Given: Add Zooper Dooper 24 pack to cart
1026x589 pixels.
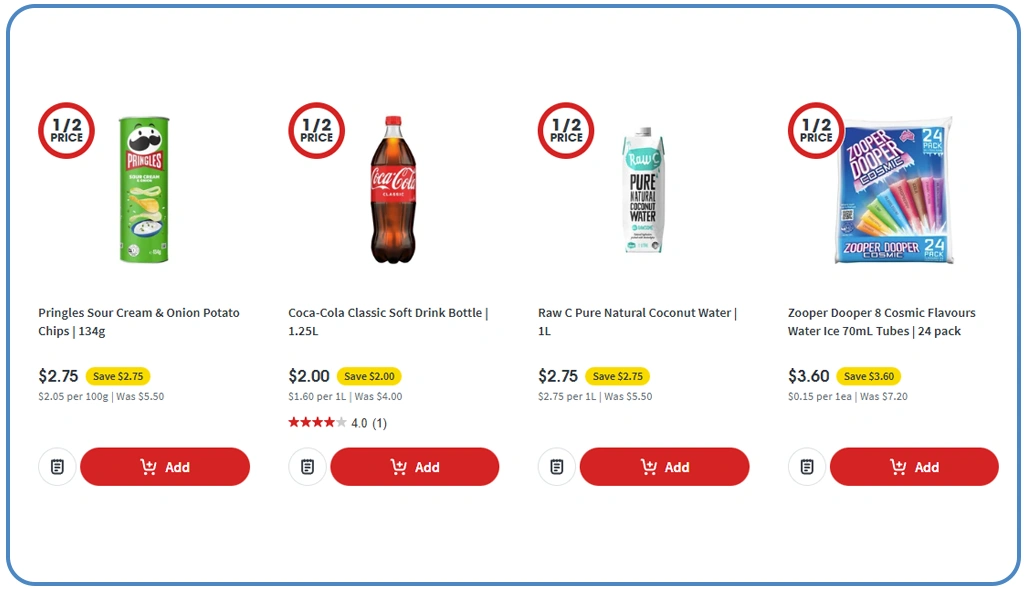Looking at the screenshot, I should (914, 467).
